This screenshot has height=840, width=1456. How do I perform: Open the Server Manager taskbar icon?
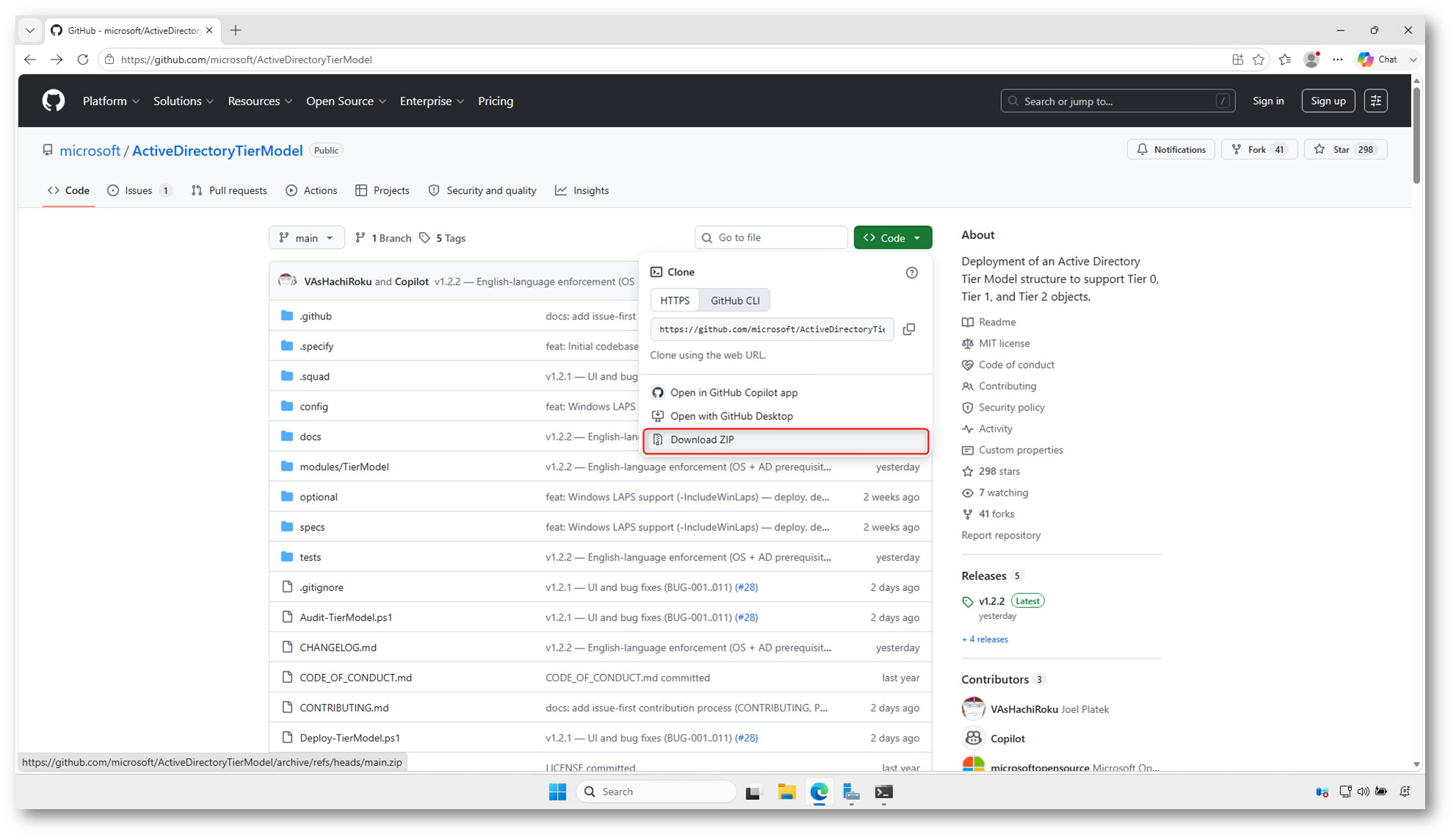[x=851, y=792]
